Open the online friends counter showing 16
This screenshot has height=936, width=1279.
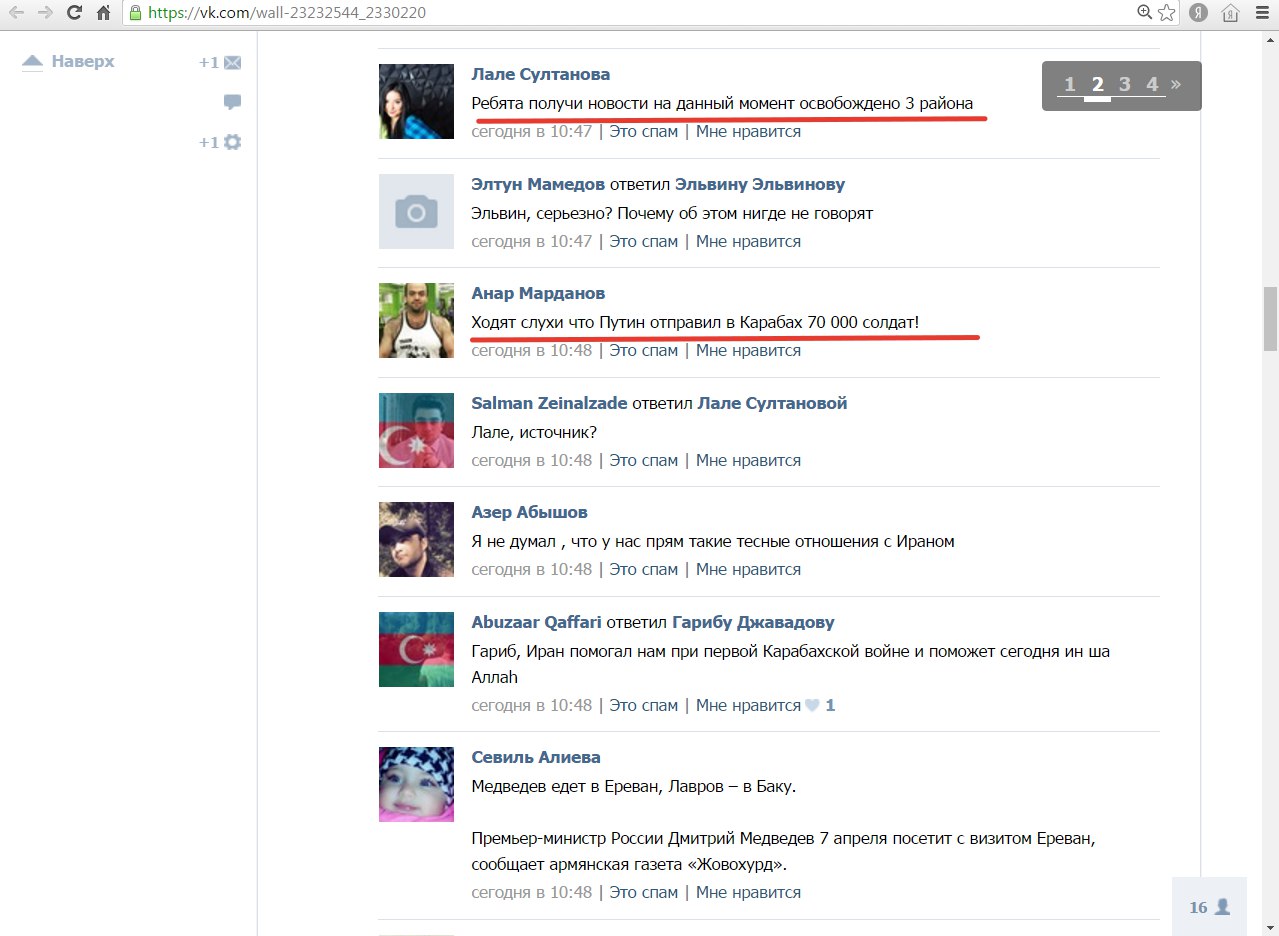point(1209,907)
